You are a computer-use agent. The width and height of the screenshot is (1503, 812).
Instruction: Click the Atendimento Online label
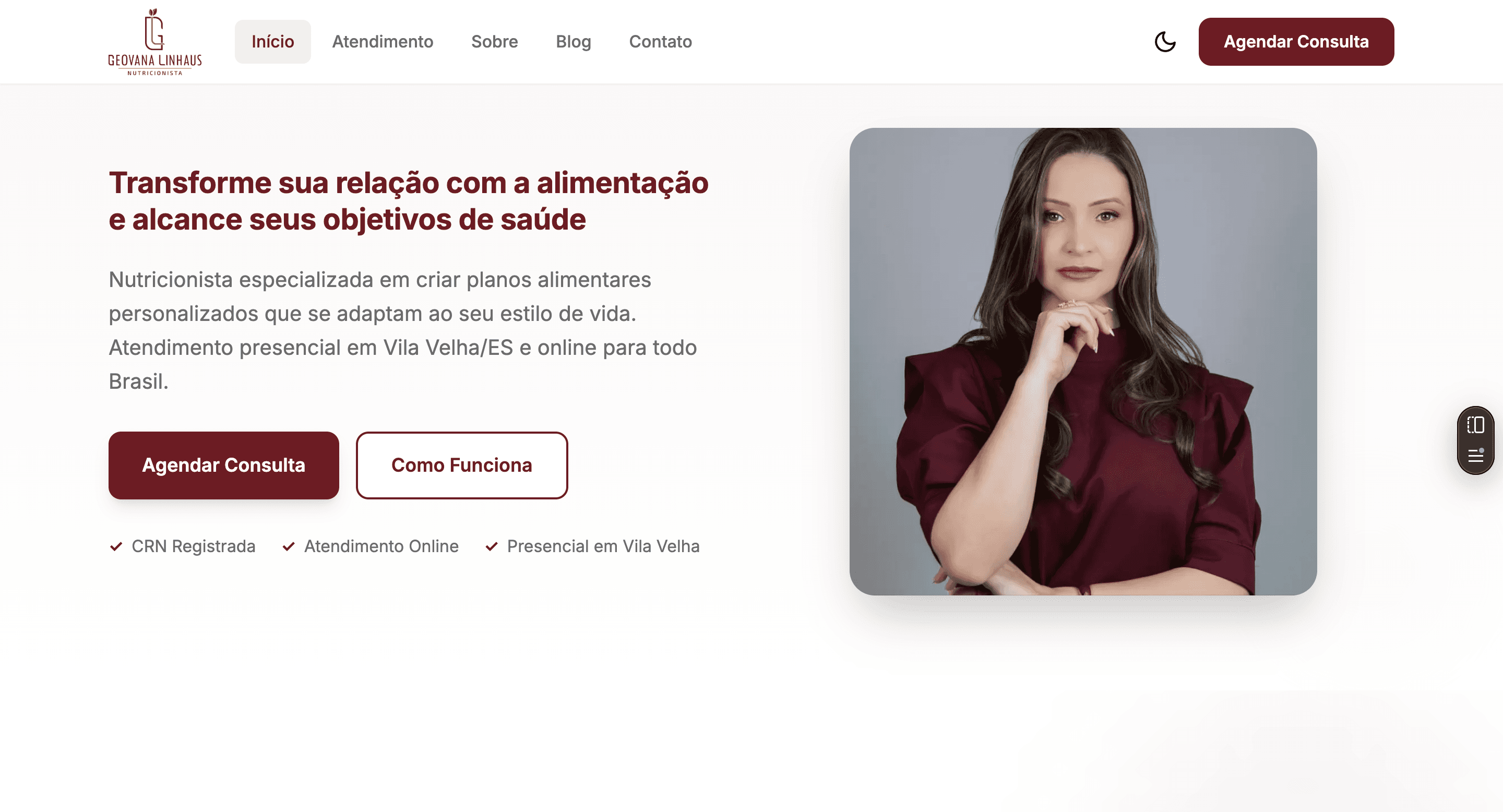(381, 546)
